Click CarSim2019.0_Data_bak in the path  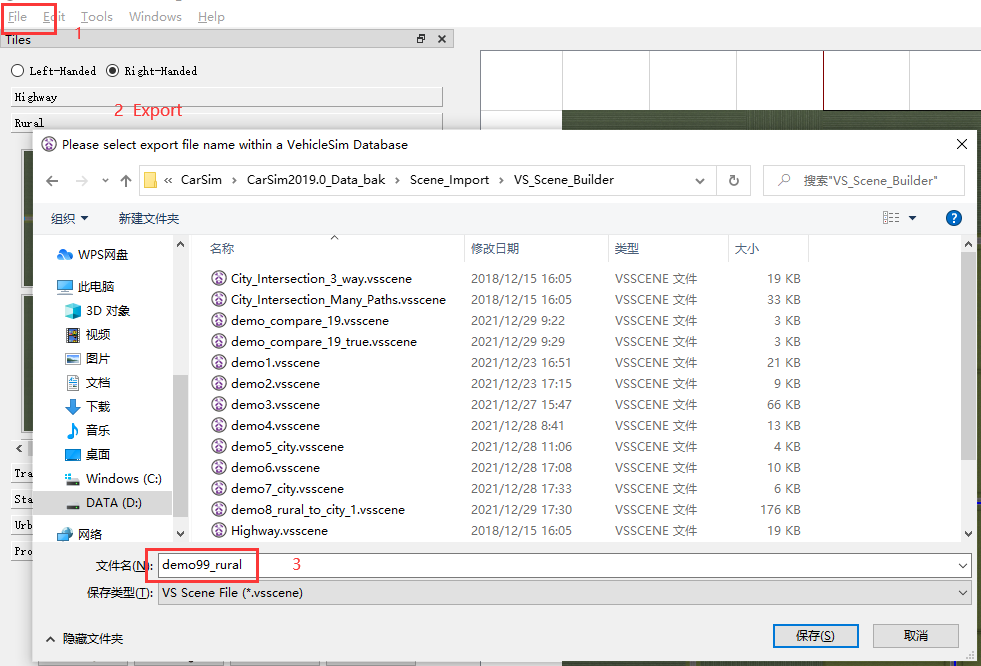click(x=316, y=180)
